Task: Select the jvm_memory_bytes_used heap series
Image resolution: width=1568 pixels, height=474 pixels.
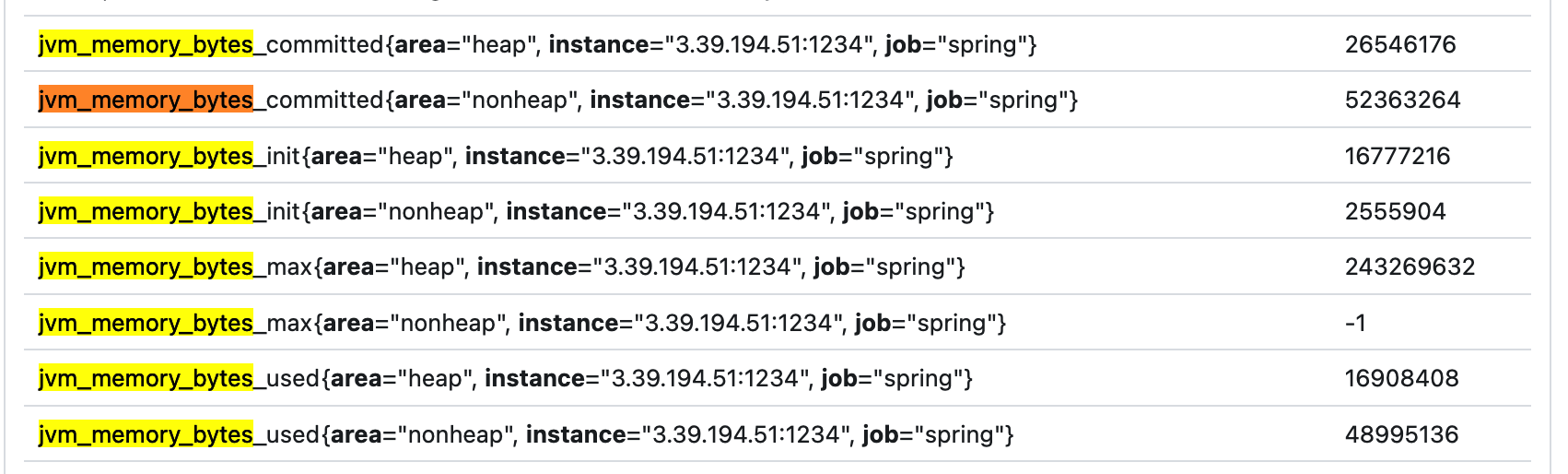Action: [x=505, y=378]
